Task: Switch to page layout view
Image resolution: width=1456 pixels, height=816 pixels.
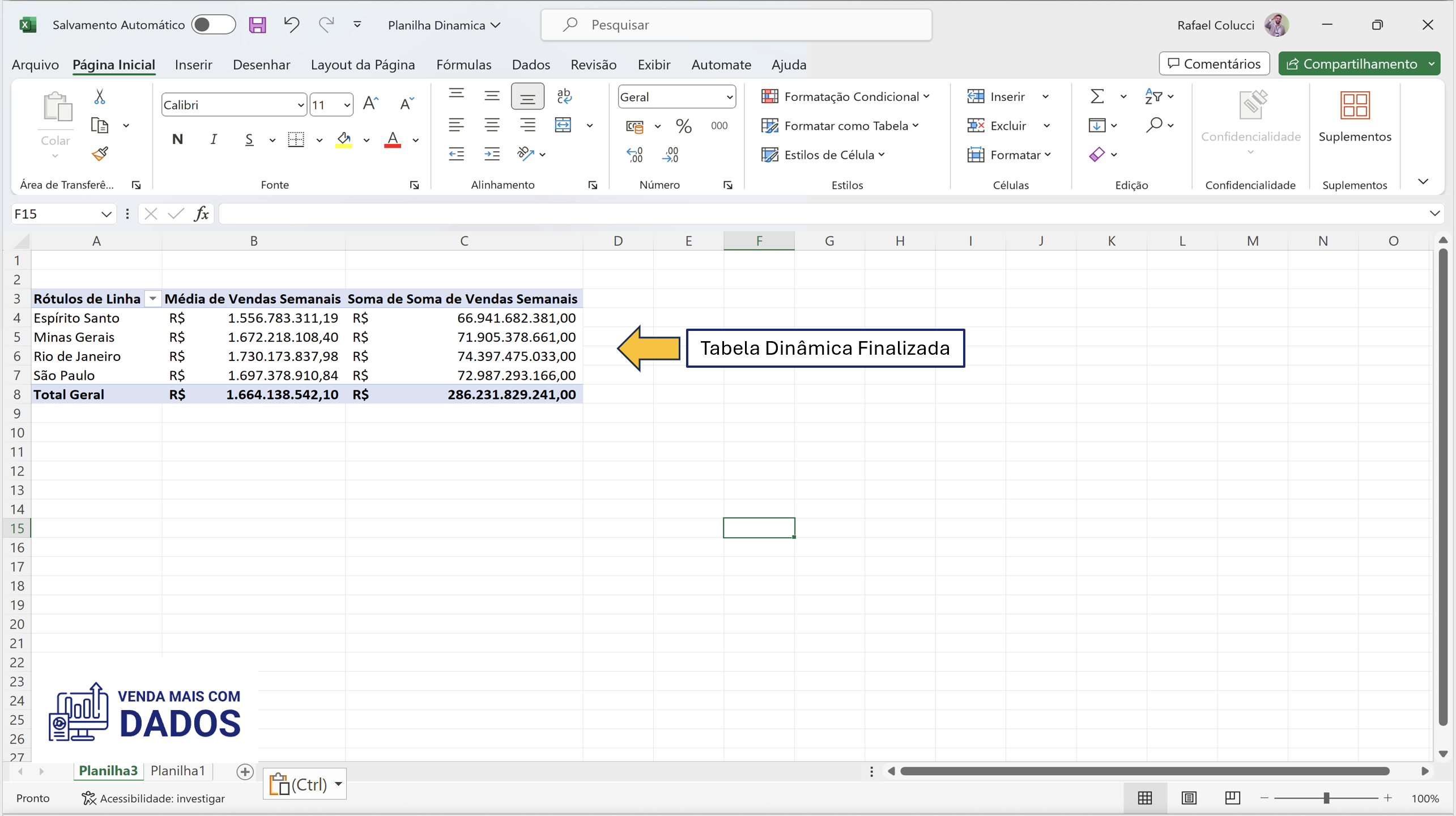Action: point(1189,797)
